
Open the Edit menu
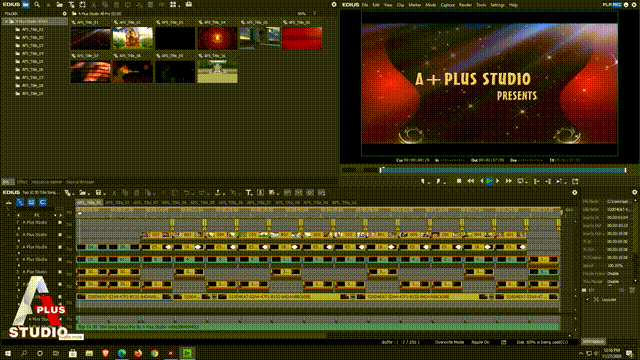click(x=376, y=5)
